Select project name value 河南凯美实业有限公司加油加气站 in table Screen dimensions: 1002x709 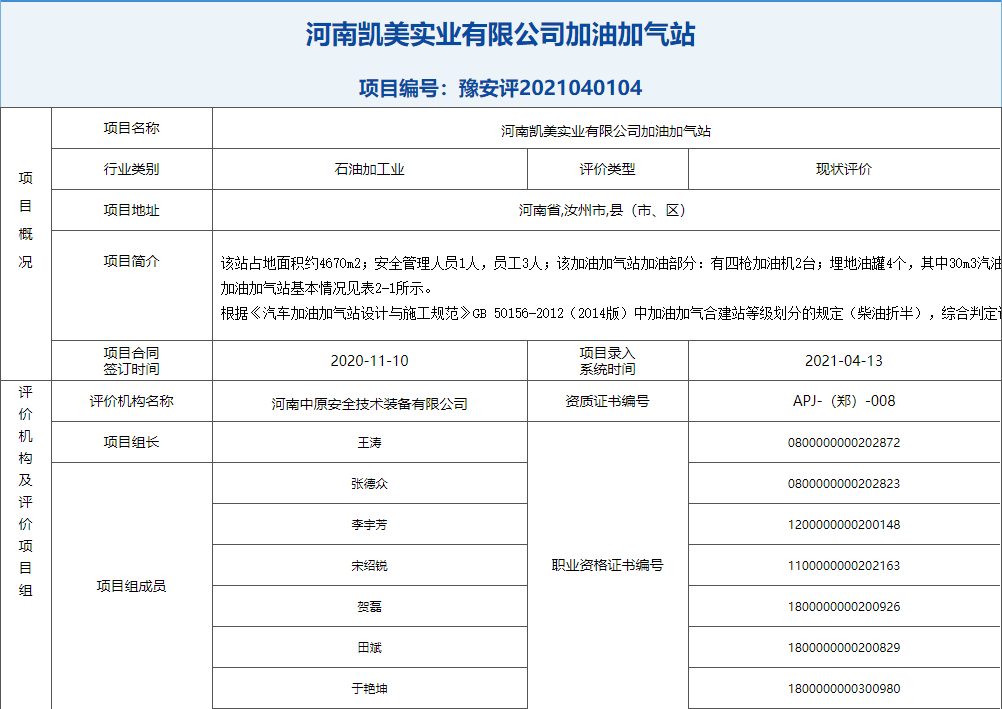[606, 131]
